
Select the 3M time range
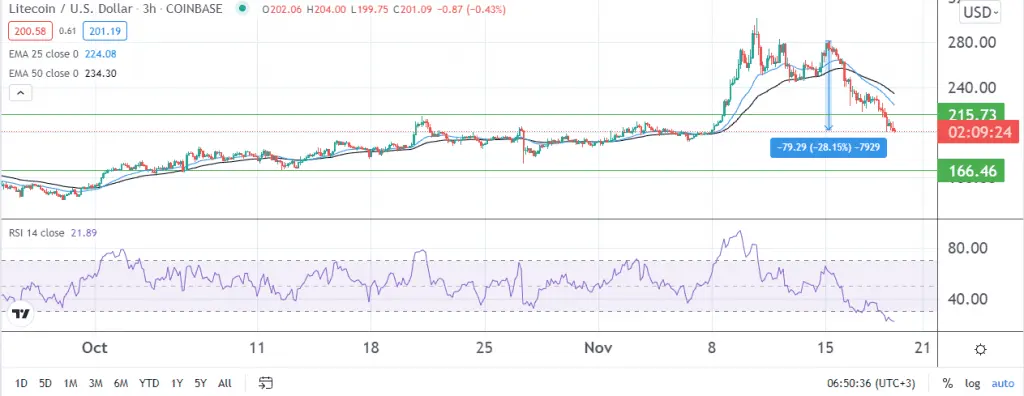coord(96,384)
